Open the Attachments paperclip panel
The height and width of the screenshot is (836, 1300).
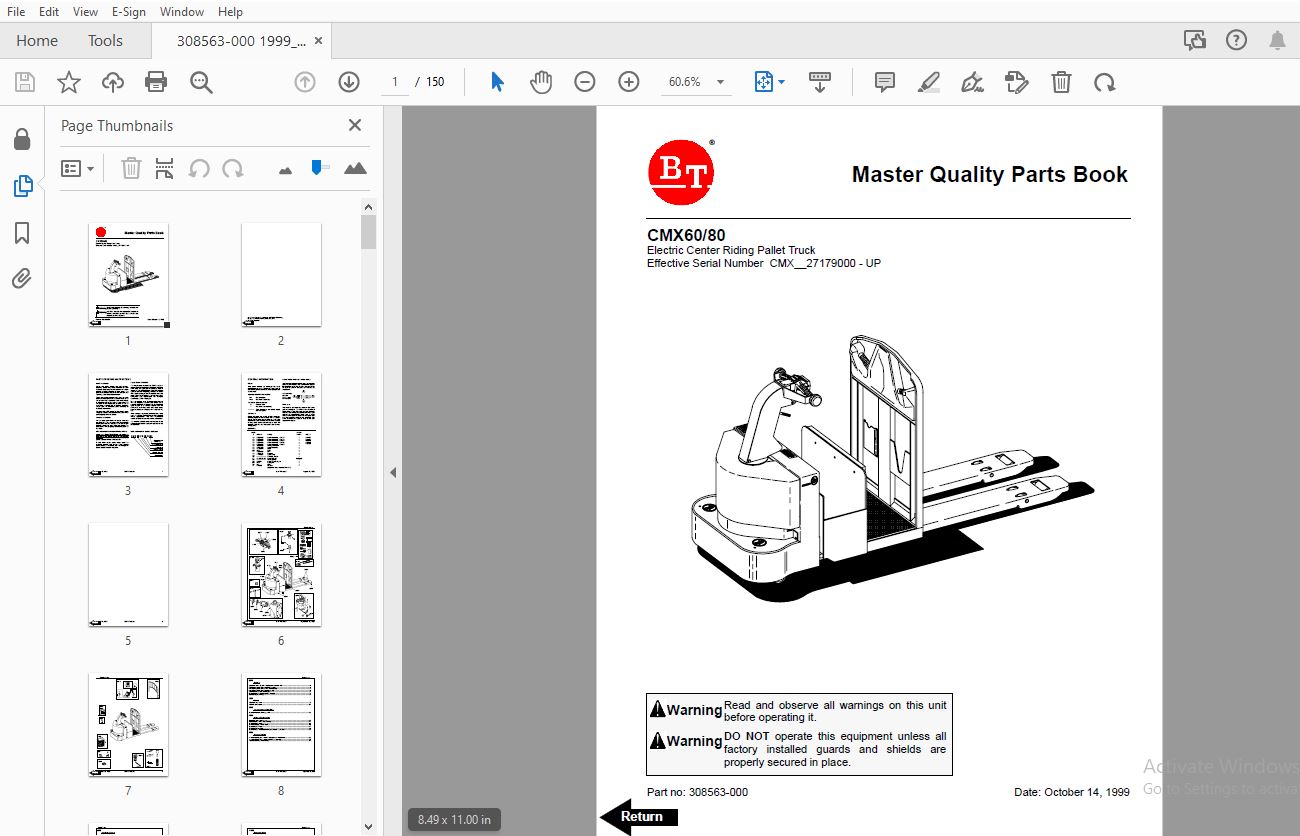[x=22, y=278]
